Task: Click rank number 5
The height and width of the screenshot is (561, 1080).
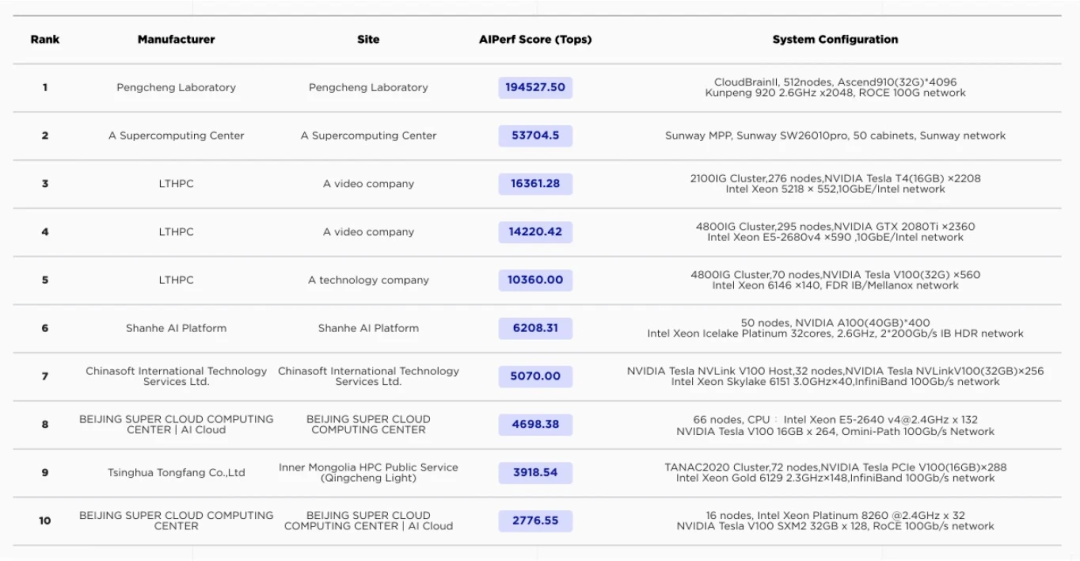Action: pos(45,280)
